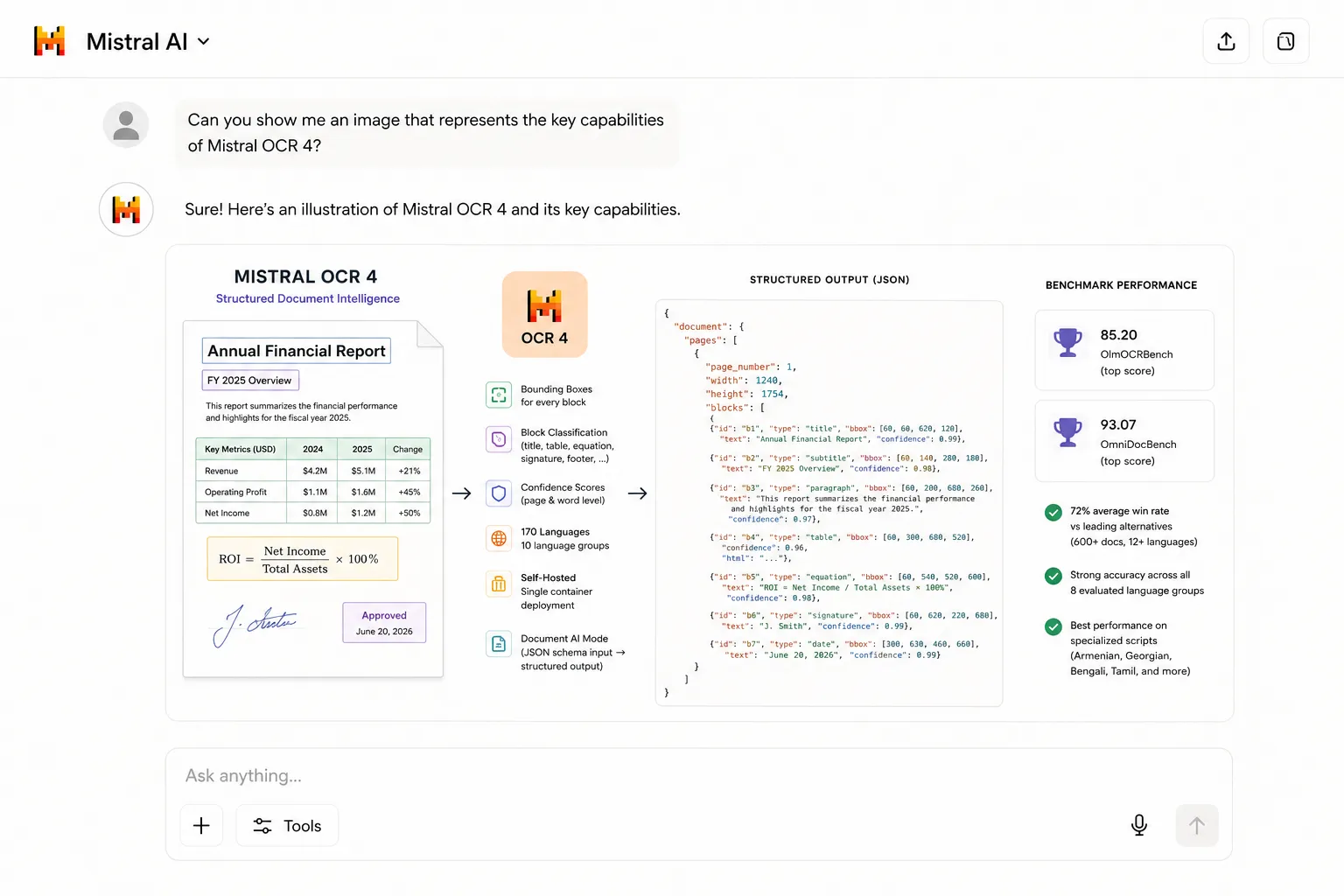Click the OmniDocBench label
The image size is (1344, 896).
click(1138, 444)
